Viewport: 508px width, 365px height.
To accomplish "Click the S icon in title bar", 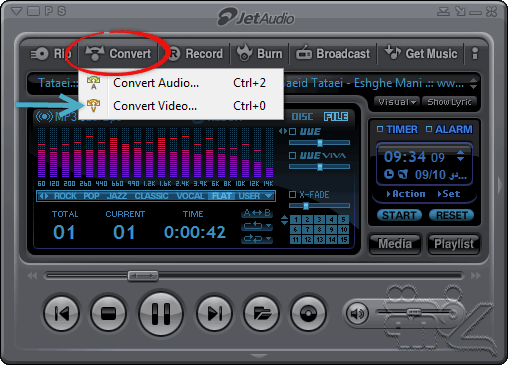I will pyautogui.click(x=61, y=11).
